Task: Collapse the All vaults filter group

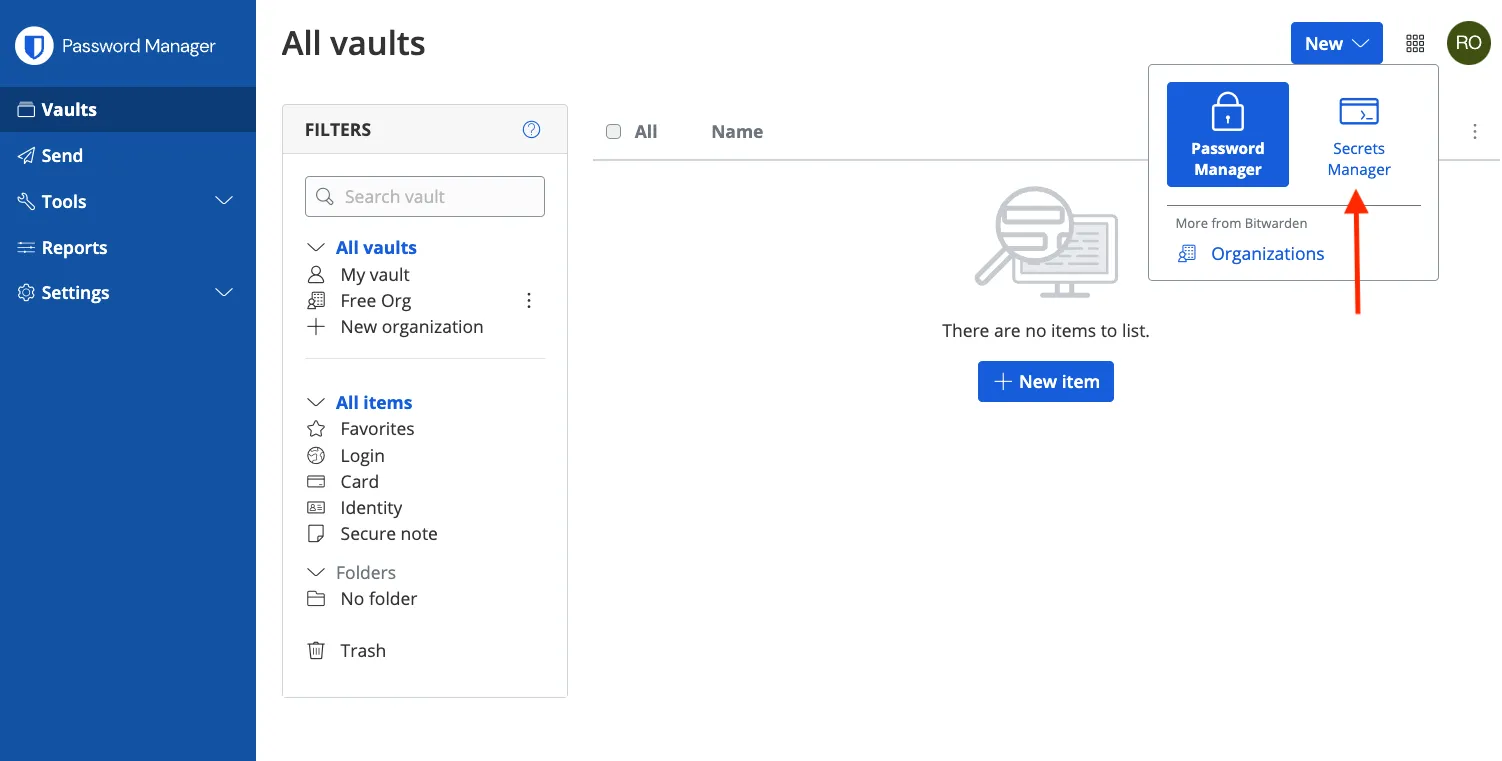Action: point(315,247)
